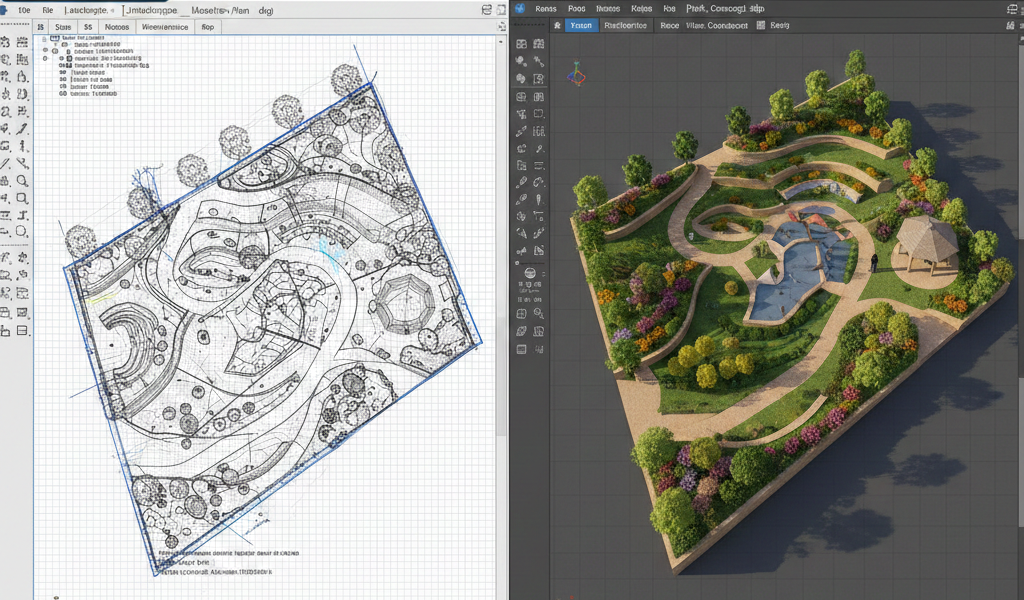Select the top-left tool in 3D toolbar
The width and height of the screenshot is (1024, 600).
[x=521, y=44]
